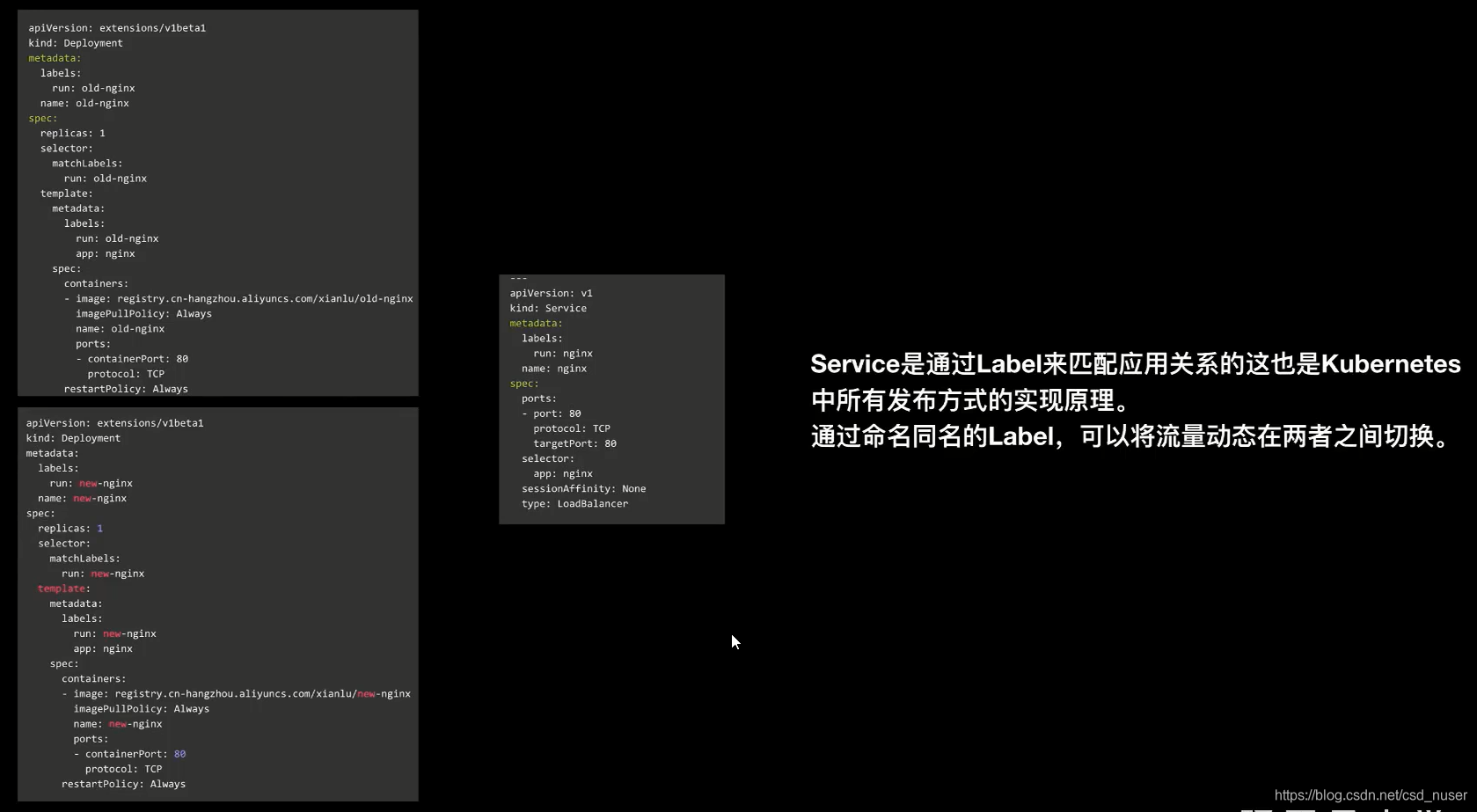Click 'replicas: 1' in the new-nginx deployment
The height and width of the screenshot is (812, 1477).
point(70,528)
